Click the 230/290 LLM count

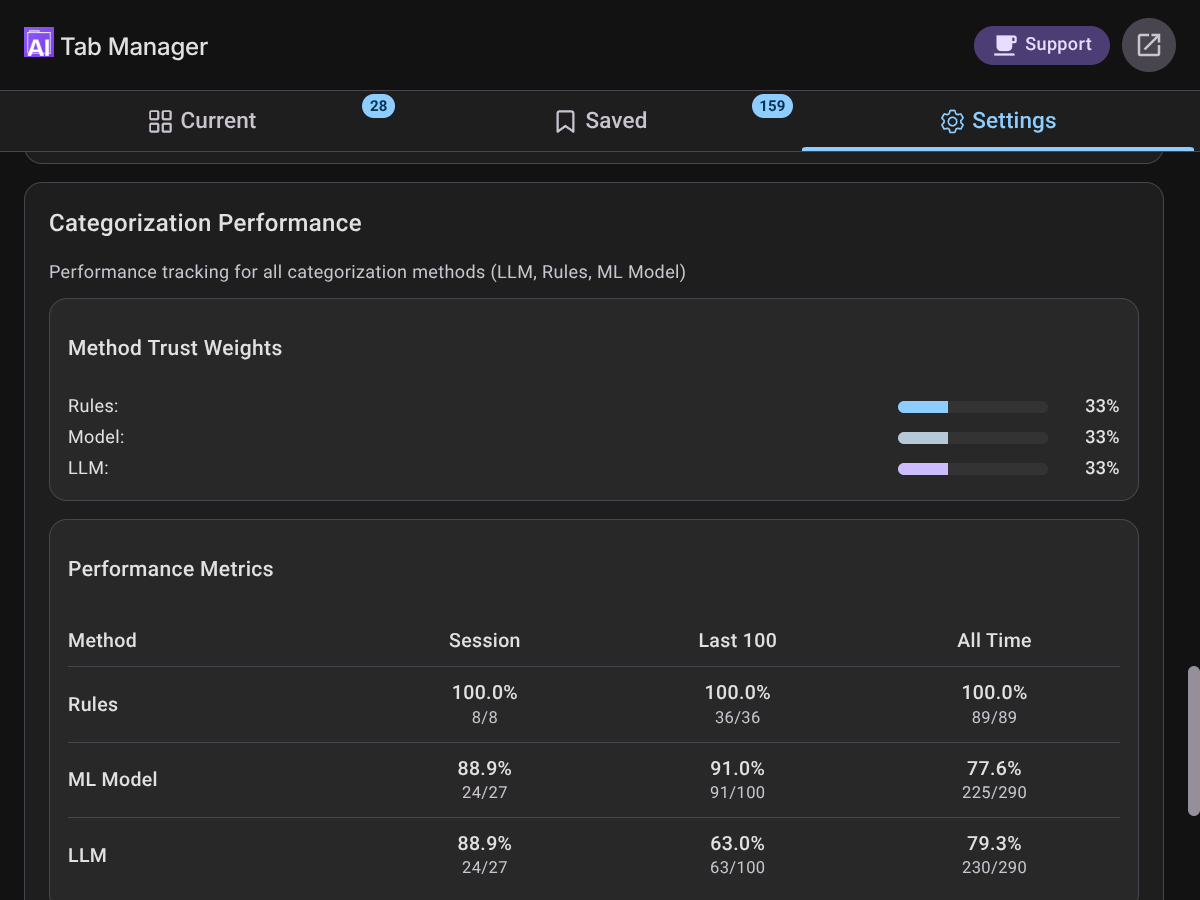pyautogui.click(x=994, y=868)
